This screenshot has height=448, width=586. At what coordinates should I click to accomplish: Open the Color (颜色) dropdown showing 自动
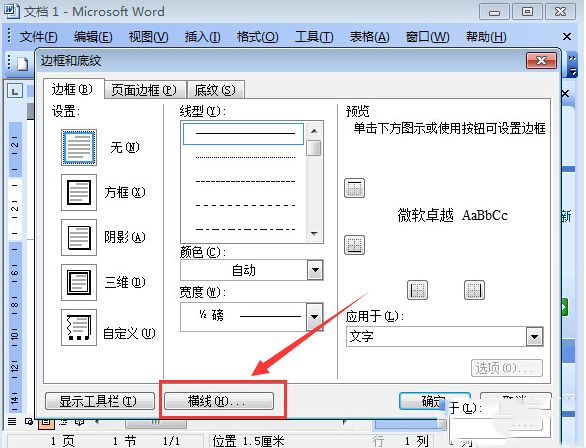pos(252,270)
